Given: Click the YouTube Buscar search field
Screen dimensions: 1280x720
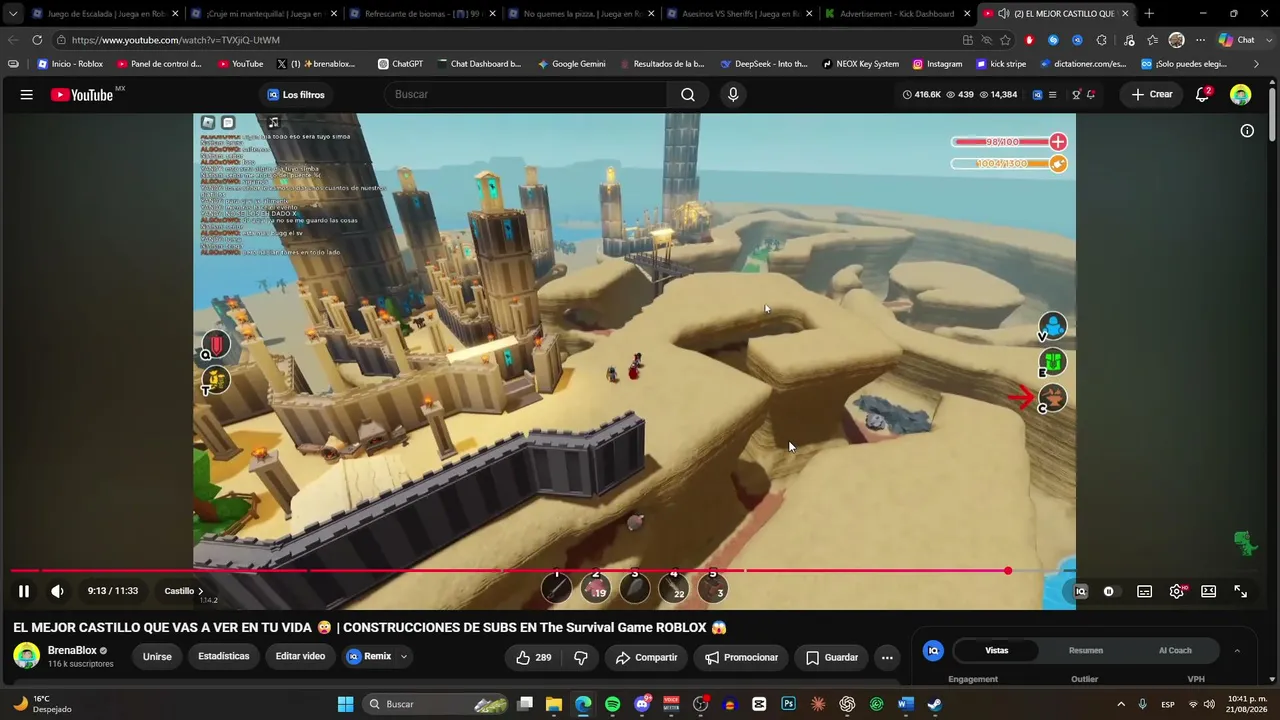Looking at the screenshot, I should pyautogui.click(x=526, y=94).
